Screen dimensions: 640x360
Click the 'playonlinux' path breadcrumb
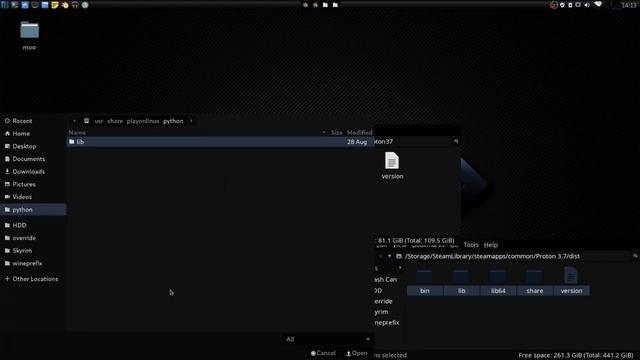pyautogui.click(x=143, y=121)
